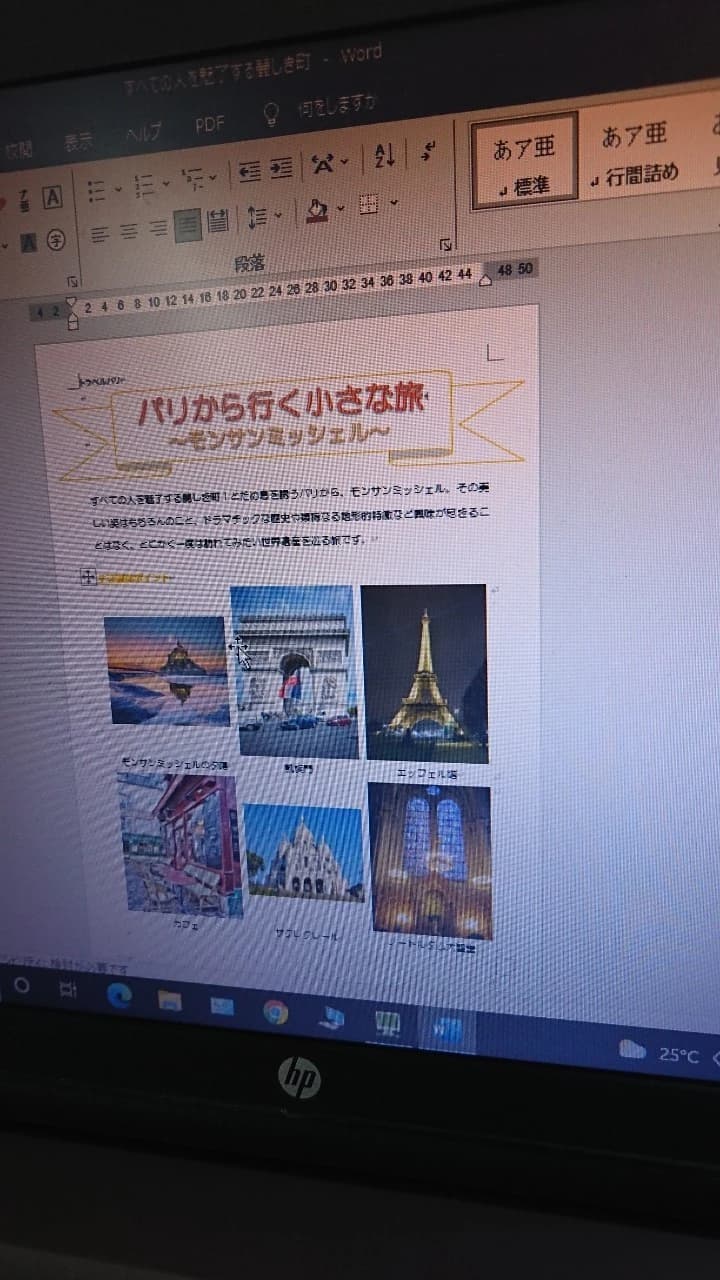Toggle show paragraph marks icon

(x=428, y=152)
